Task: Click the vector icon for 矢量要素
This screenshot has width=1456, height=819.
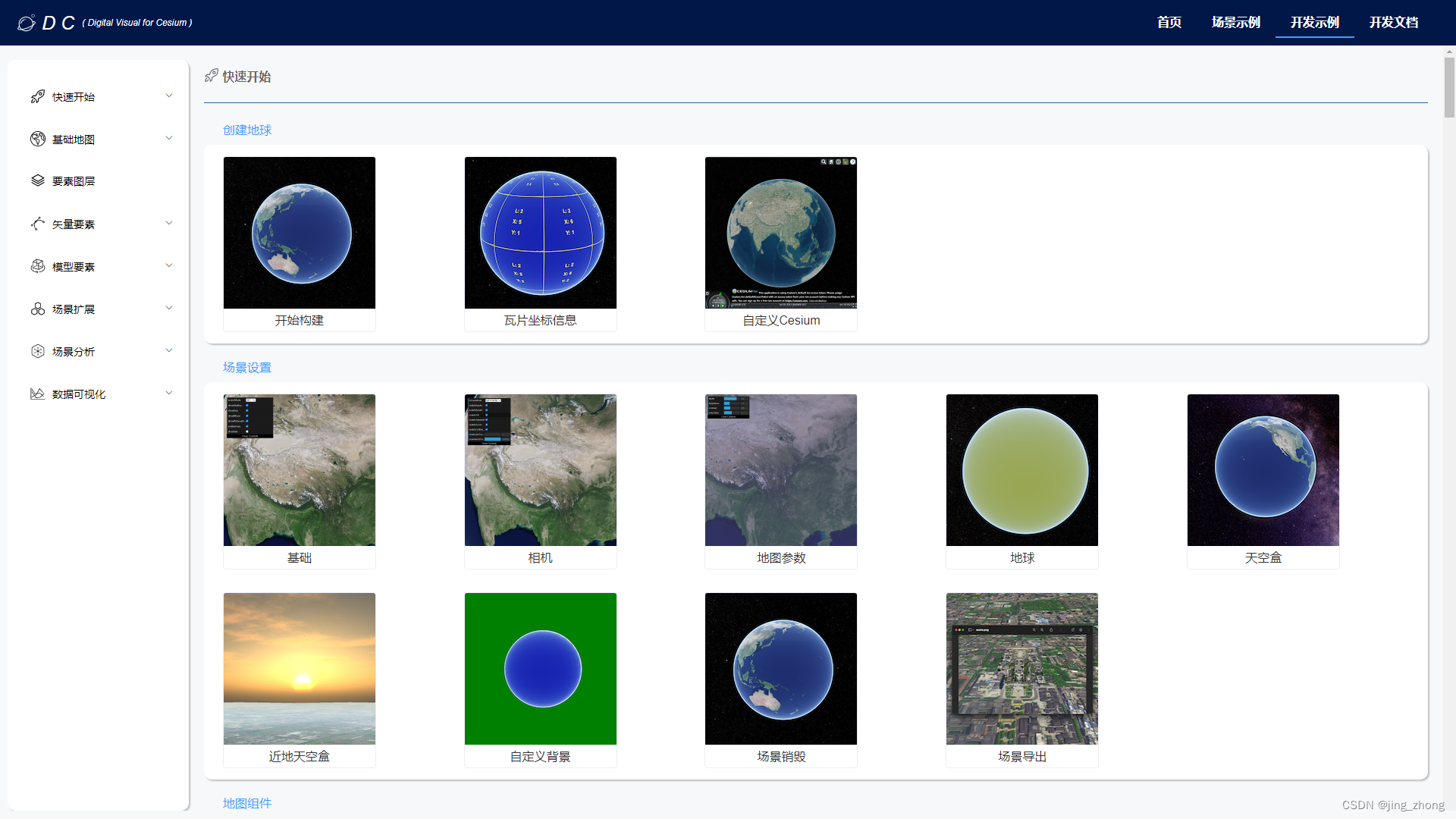Action: pyautogui.click(x=38, y=224)
